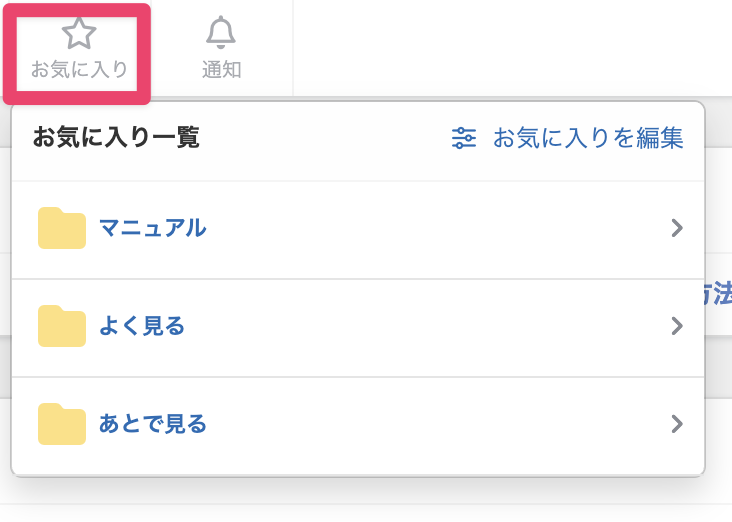This screenshot has width=732, height=522.
Task: Click the よく見る folder icon
Action: pyautogui.click(x=62, y=326)
